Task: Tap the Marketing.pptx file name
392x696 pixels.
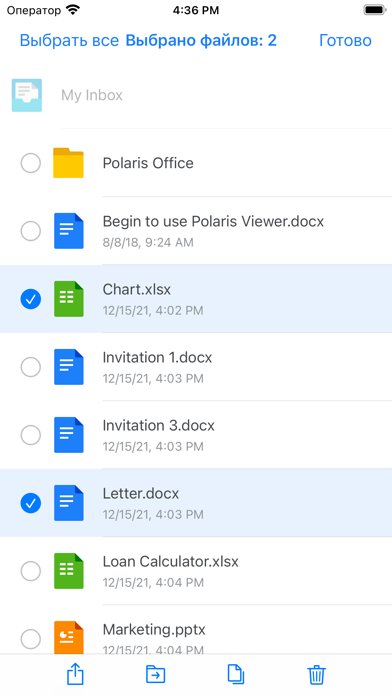Action: 154,629
